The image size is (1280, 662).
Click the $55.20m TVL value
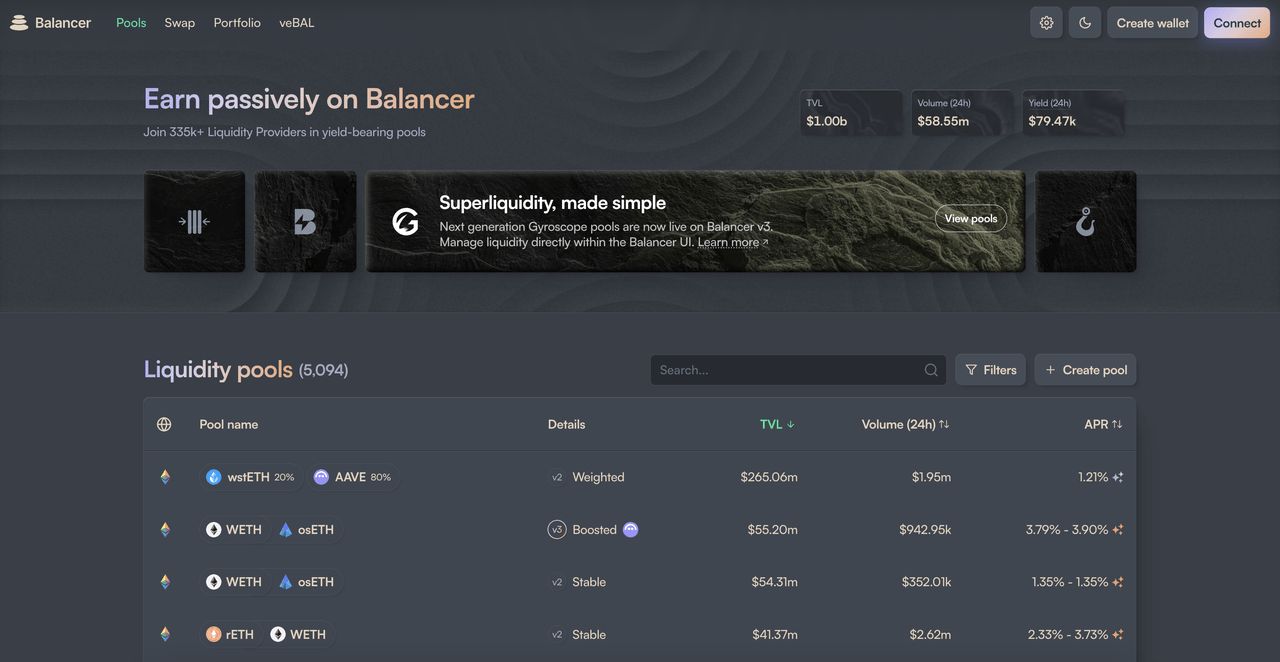(773, 530)
